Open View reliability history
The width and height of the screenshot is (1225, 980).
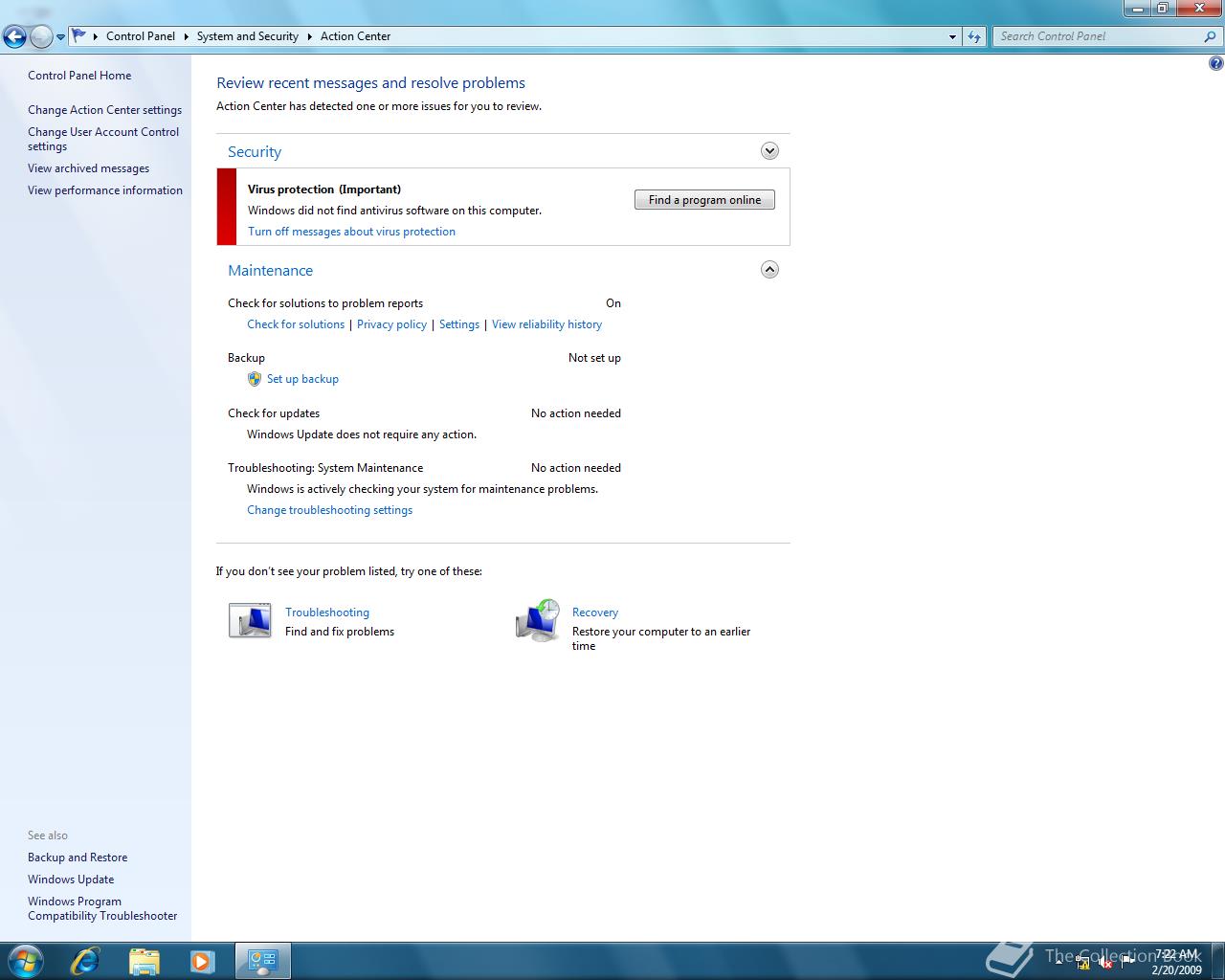coord(546,323)
